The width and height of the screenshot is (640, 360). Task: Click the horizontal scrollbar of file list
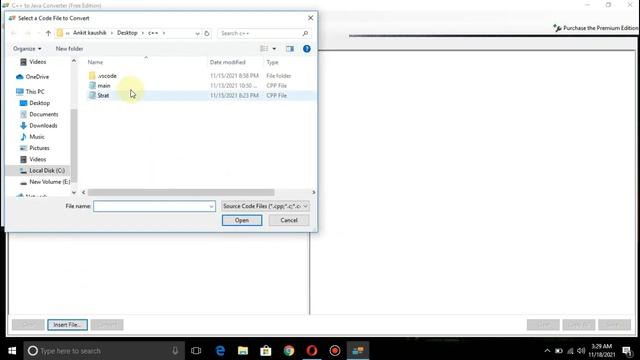pos(181,192)
